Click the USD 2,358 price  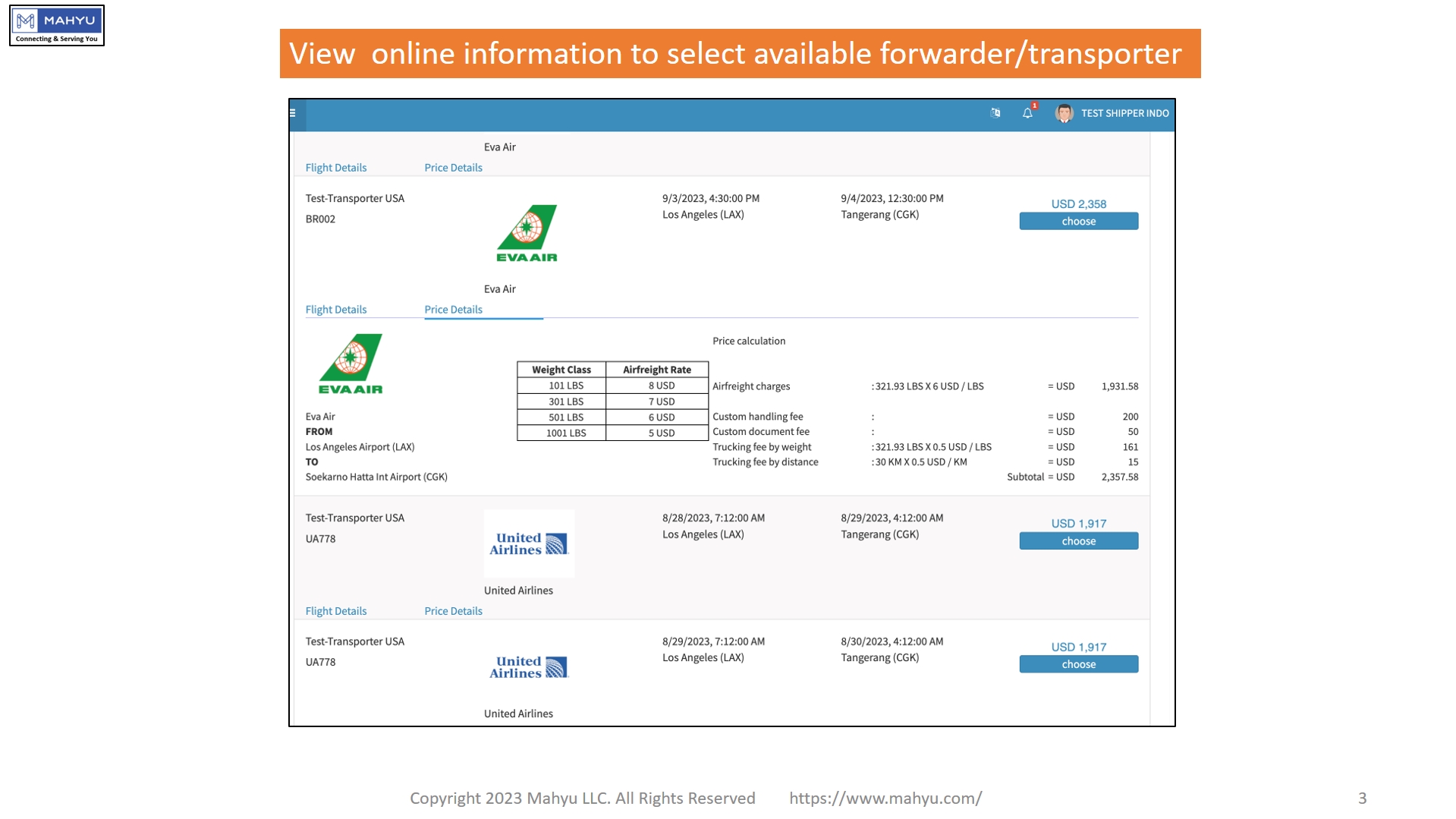[1078, 204]
